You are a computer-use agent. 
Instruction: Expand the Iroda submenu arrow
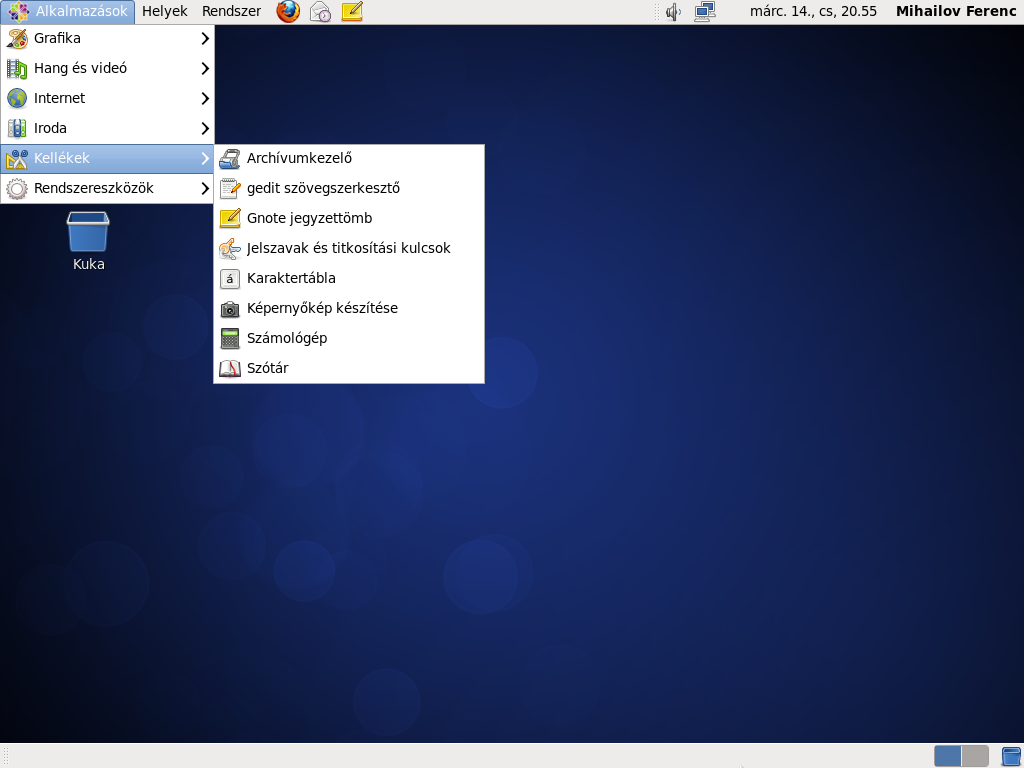tap(204, 129)
